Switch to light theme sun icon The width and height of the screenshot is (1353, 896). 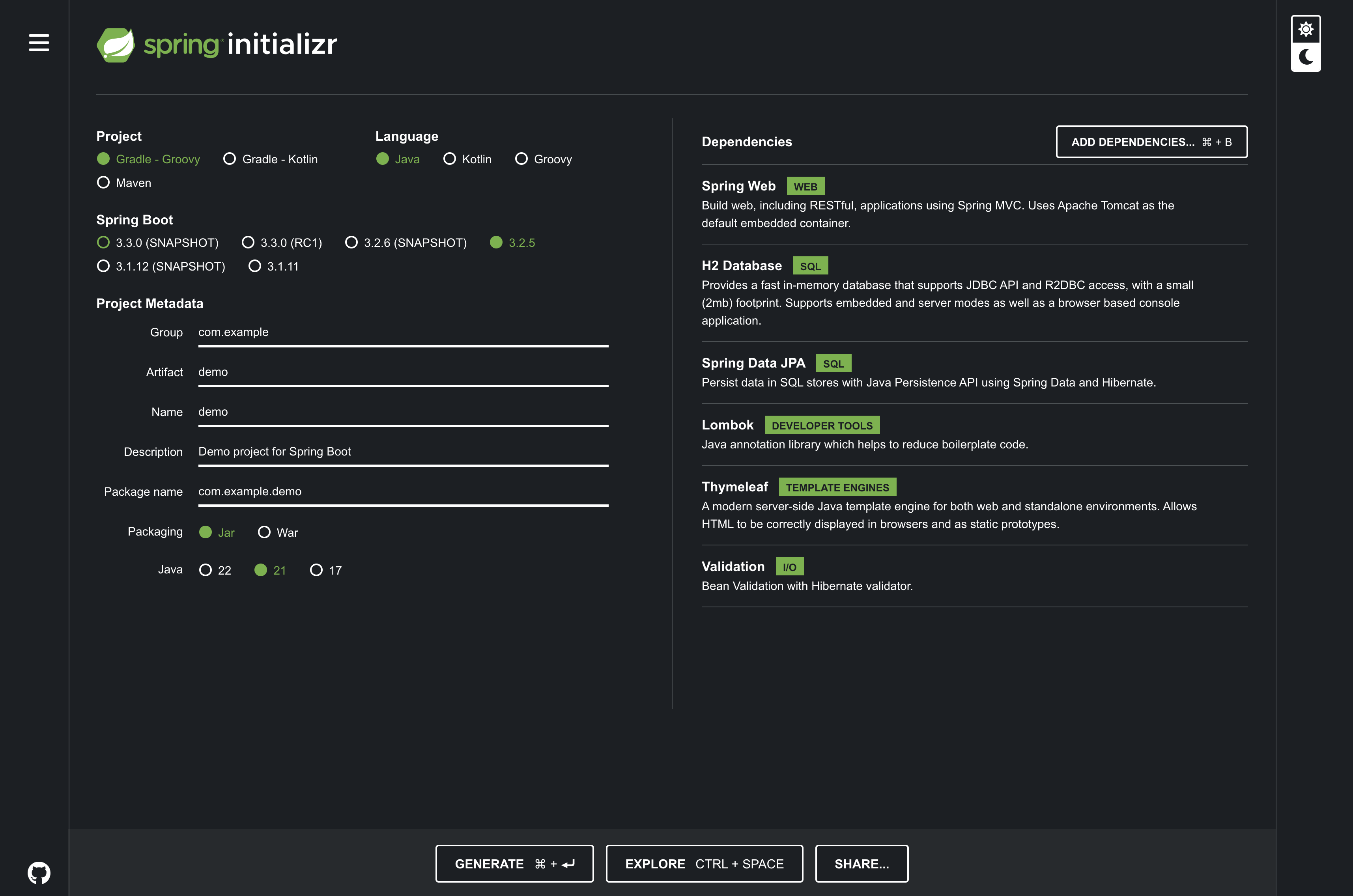point(1306,29)
